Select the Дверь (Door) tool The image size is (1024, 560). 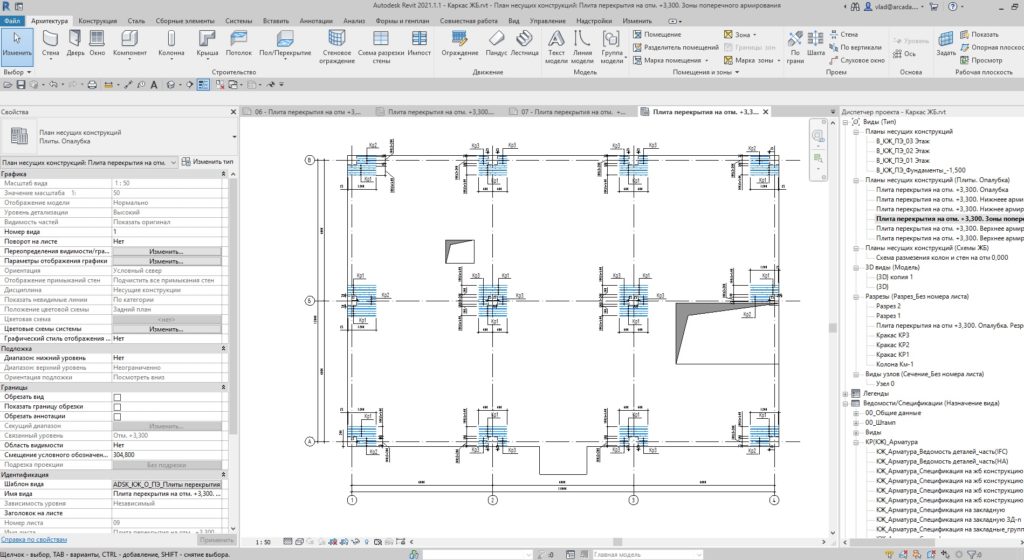[x=76, y=41]
